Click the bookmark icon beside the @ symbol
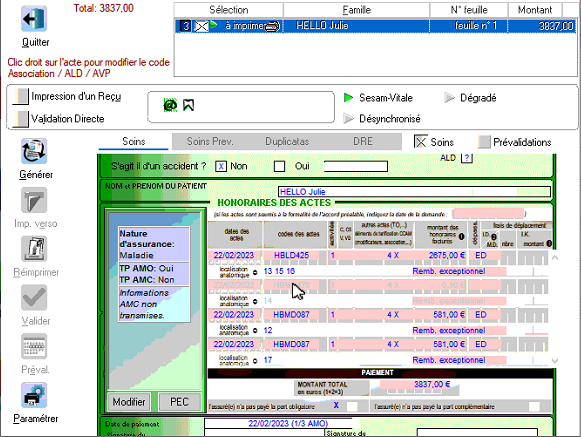 [189, 105]
